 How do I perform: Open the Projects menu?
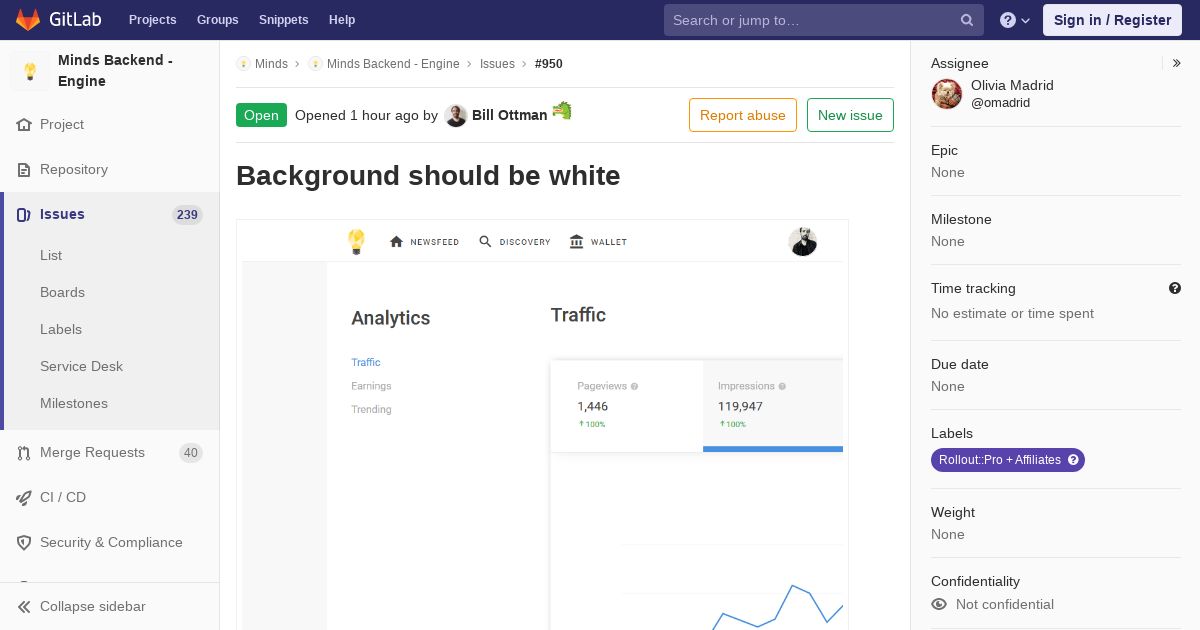click(153, 20)
